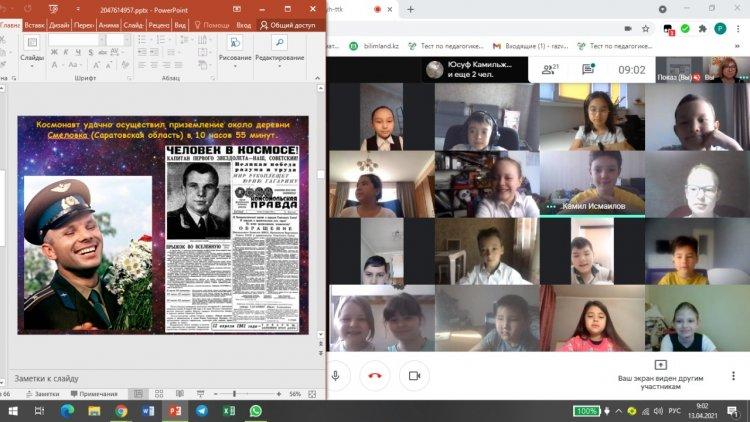
Task: Open Telegram from the taskbar
Action: click(202, 411)
